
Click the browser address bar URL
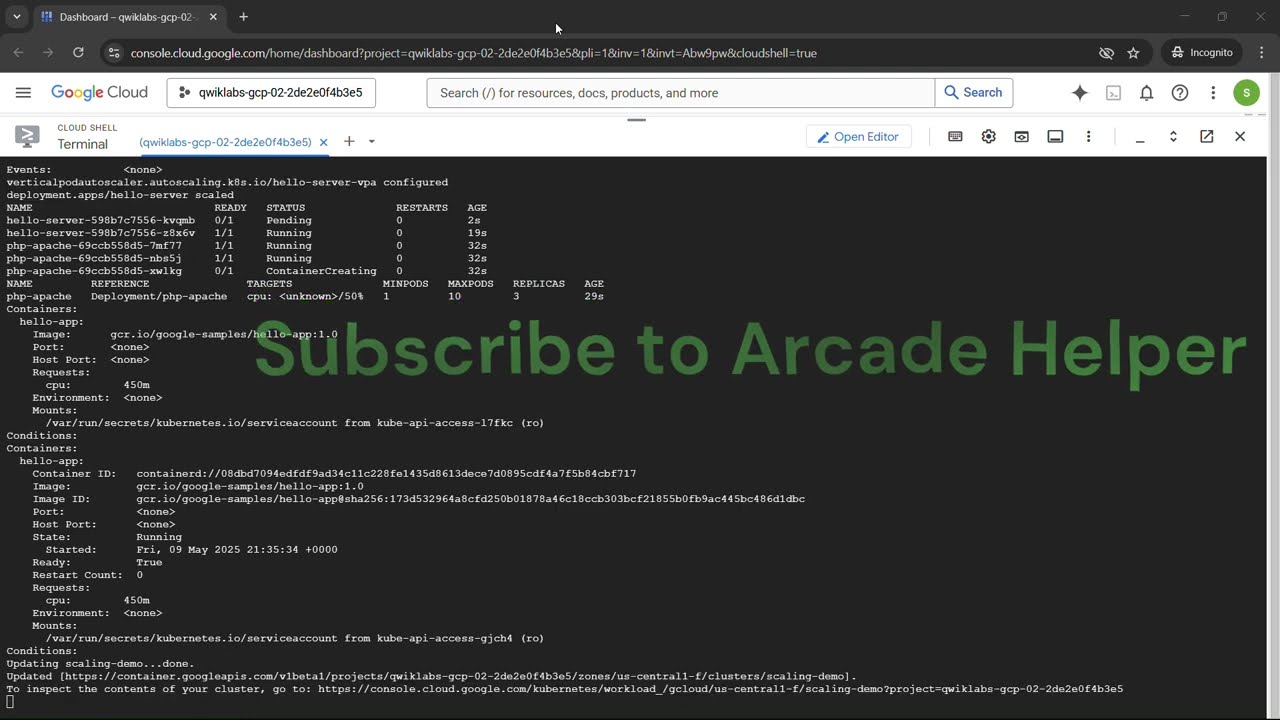point(474,53)
